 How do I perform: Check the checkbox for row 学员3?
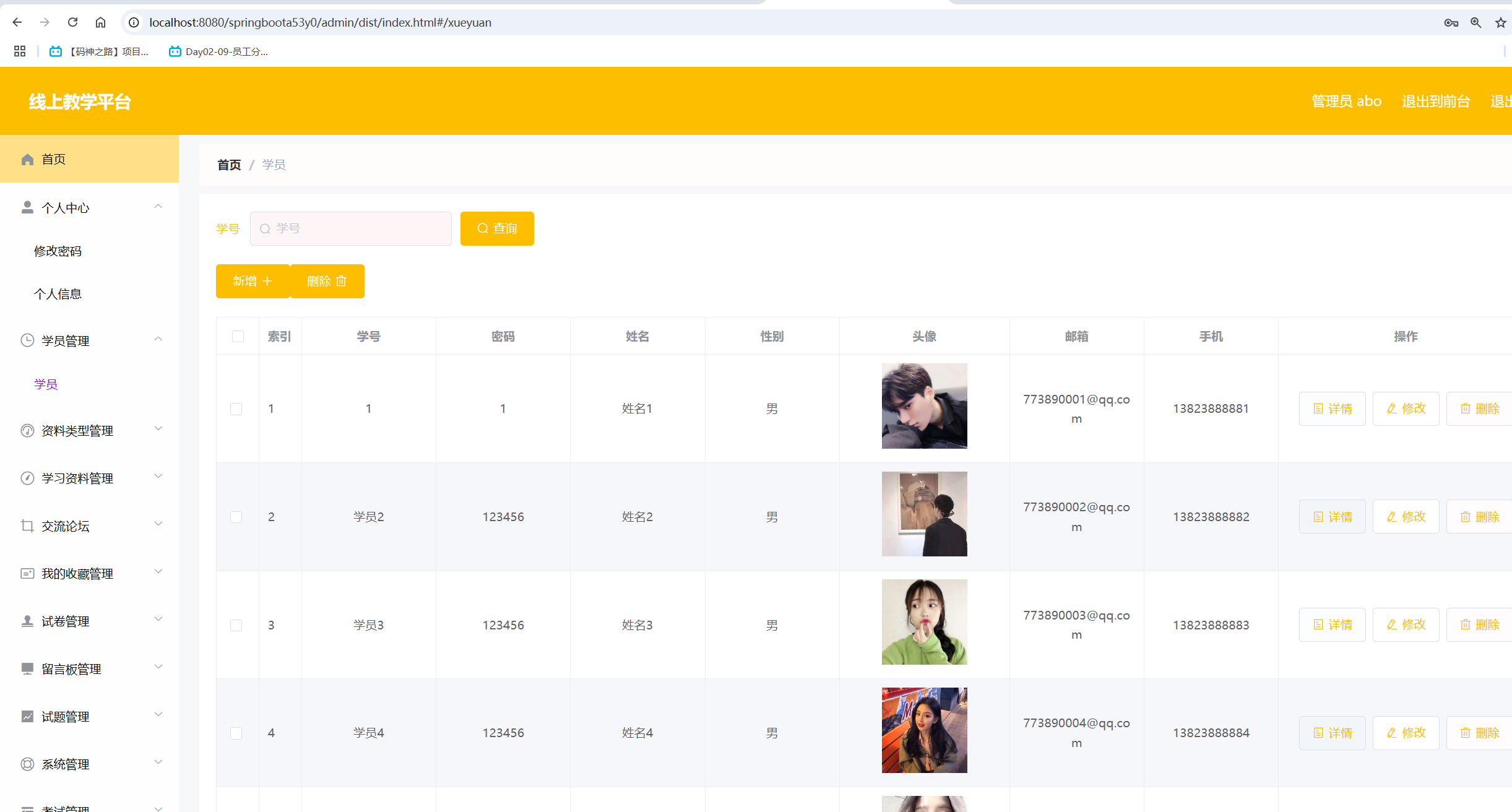tap(236, 625)
